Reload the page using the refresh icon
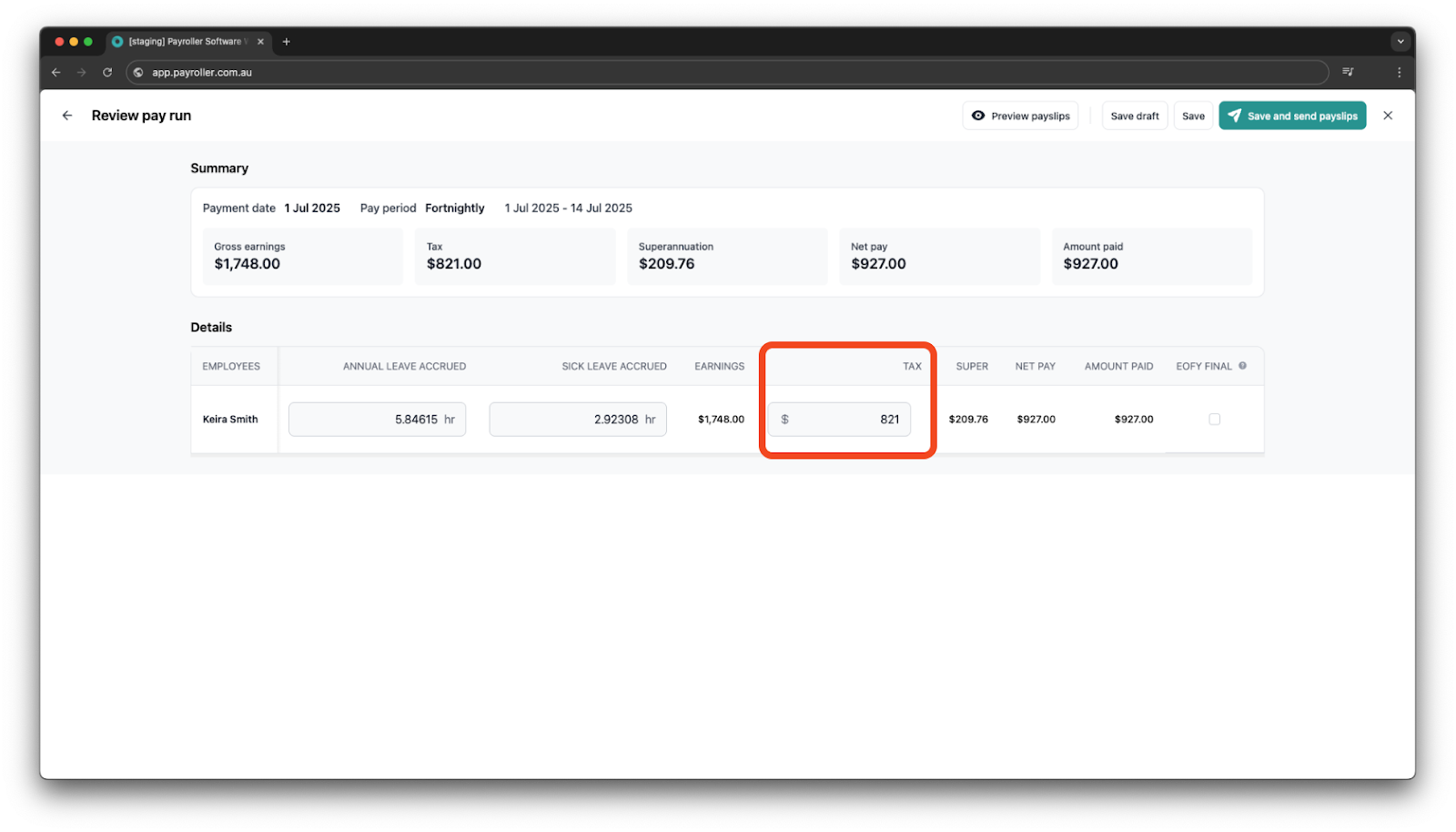This screenshot has width=1456, height=832. point(107,72)
